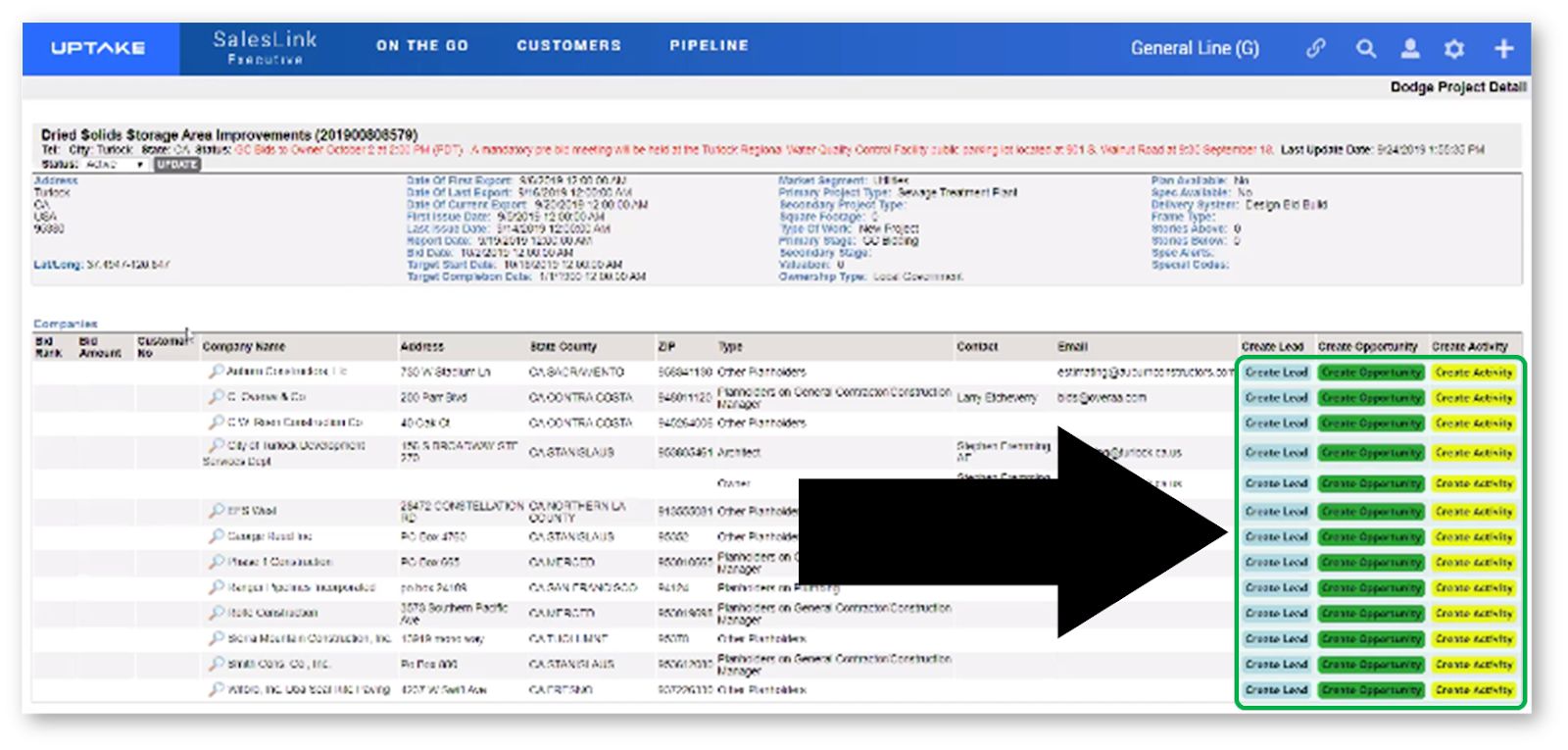This screenshot has width=1568, height=750.
Task: Click magnifier icon beside EPS West
Action: coord(216,511)
